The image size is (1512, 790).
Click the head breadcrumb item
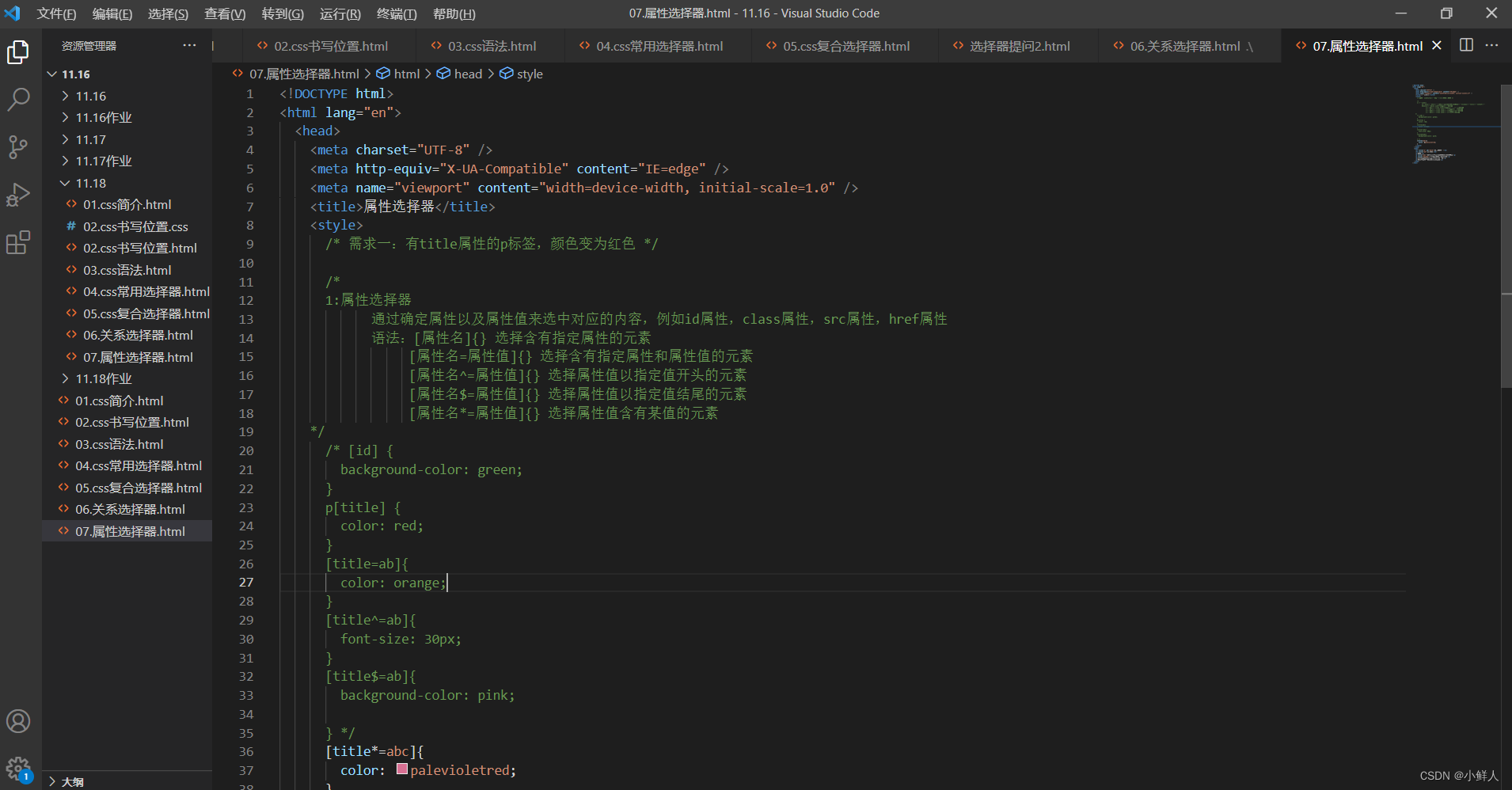point(467,73)
